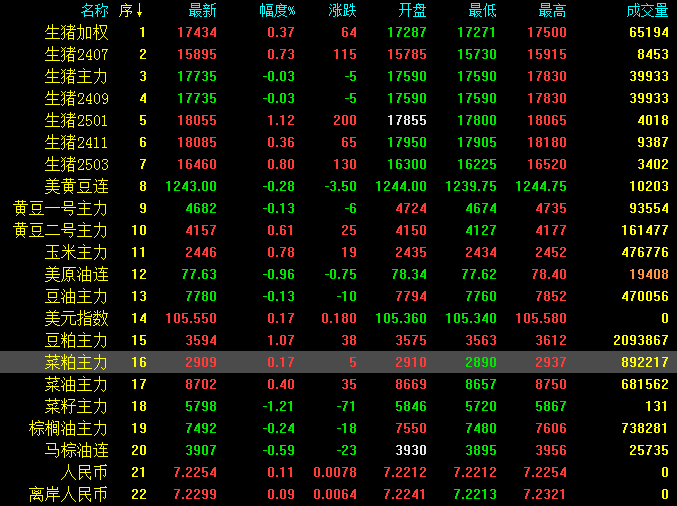677x506 pixels.
Task: Click the volume 738281 for 棕榈油主力
Action: tap(645, 428)
